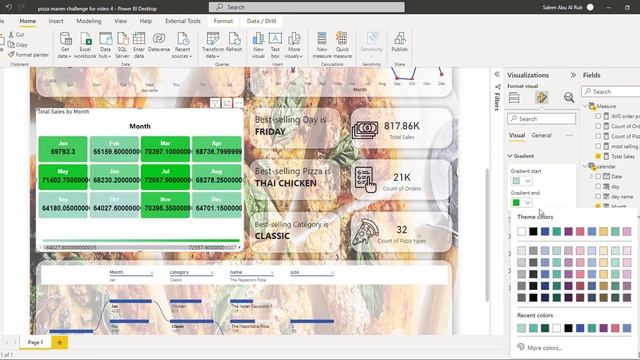This screenshot has width=640, height=360.
Task: Pick the yellow swatch in Theme colors top row
Action: tap(604, 231)
